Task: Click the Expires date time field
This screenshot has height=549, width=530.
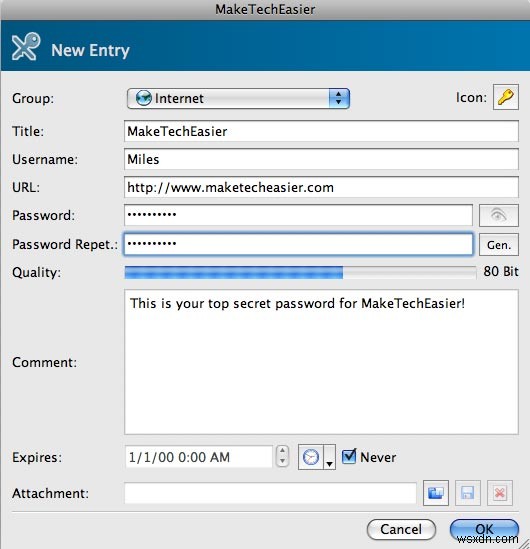Action: [x=198, y=457]
